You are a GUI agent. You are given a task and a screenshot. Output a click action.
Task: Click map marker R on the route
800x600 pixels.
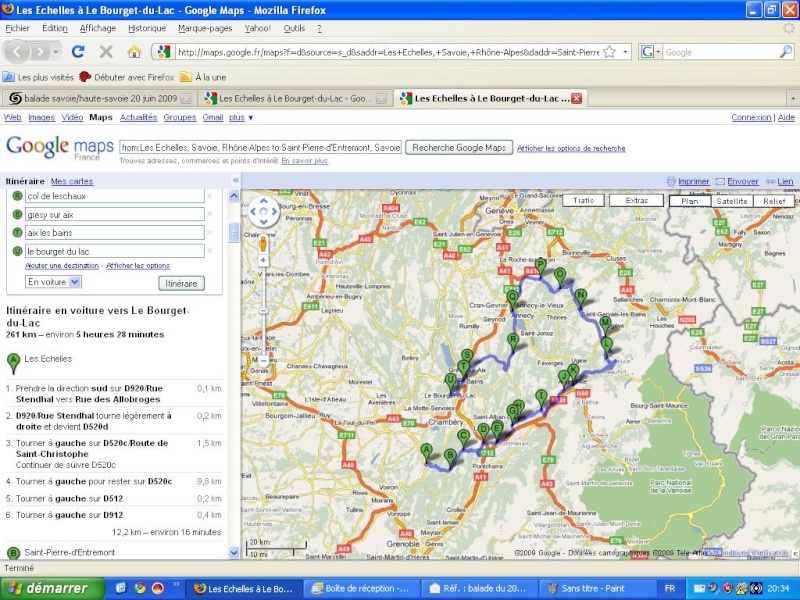[513, 342]
